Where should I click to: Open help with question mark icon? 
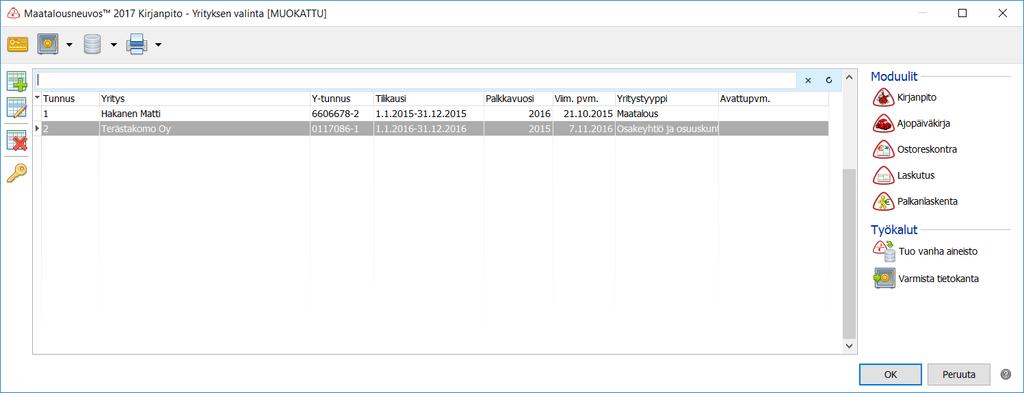click(1006, 375)
